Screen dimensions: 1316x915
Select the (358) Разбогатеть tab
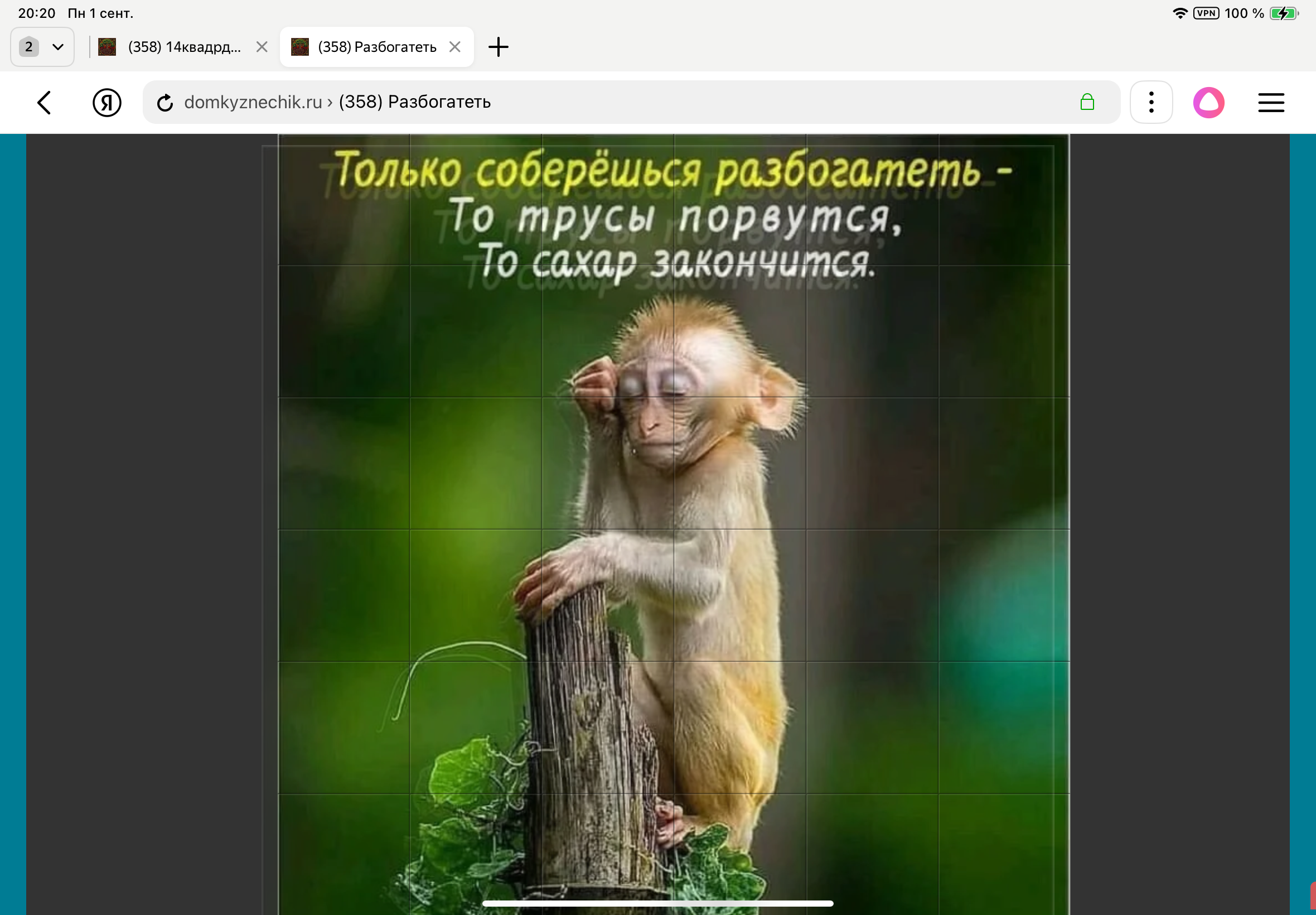click(377, 47)
